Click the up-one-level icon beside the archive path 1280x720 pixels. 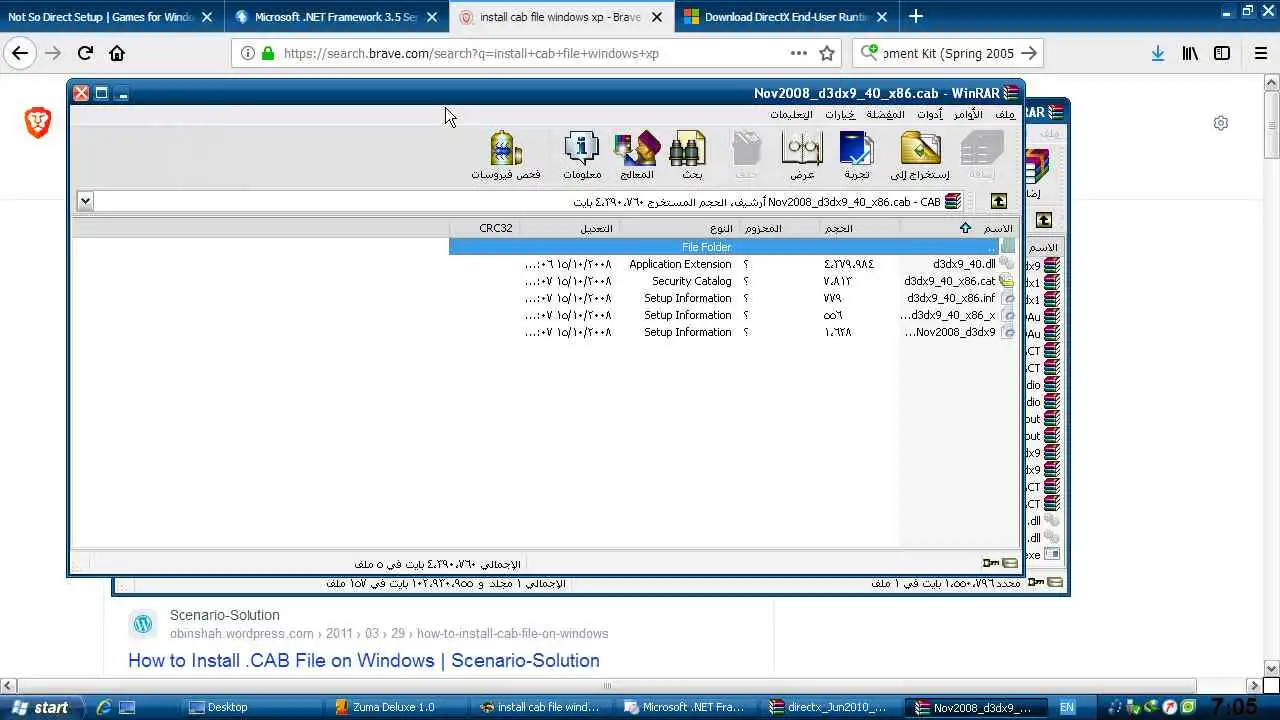(x=999, y=201)
